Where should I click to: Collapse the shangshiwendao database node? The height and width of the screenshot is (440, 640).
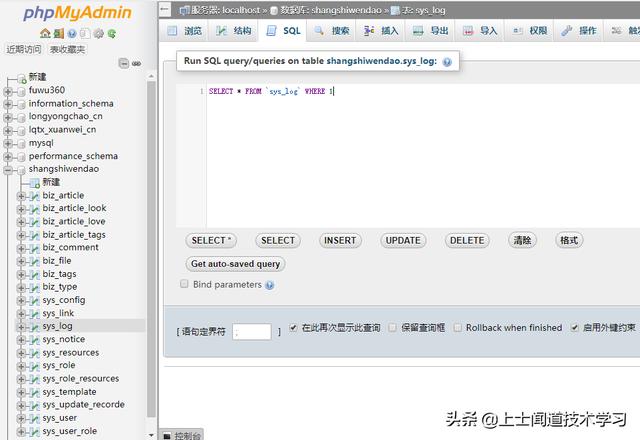pos(8,170)
